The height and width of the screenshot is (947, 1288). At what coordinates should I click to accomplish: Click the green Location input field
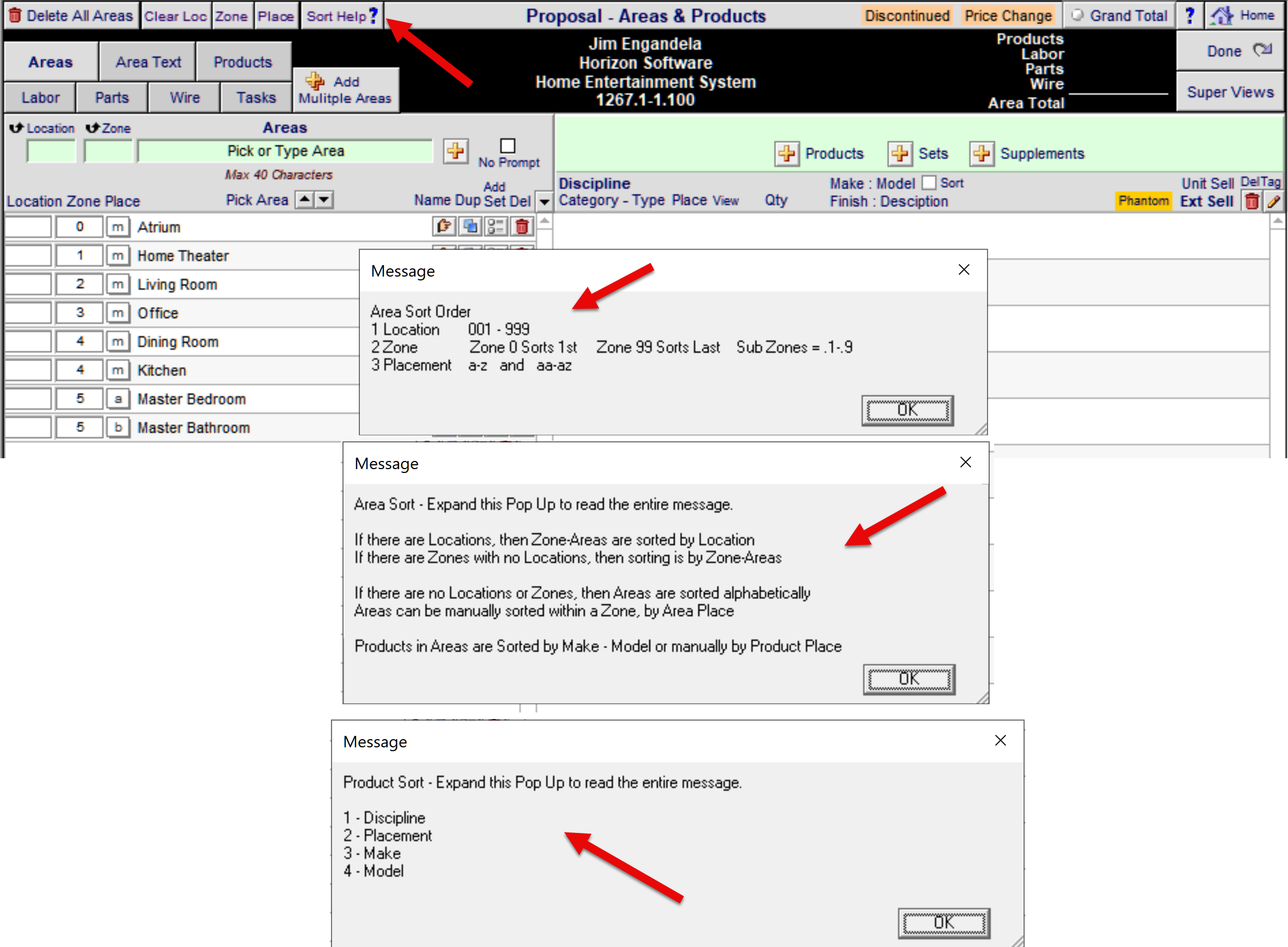[51, 151]
